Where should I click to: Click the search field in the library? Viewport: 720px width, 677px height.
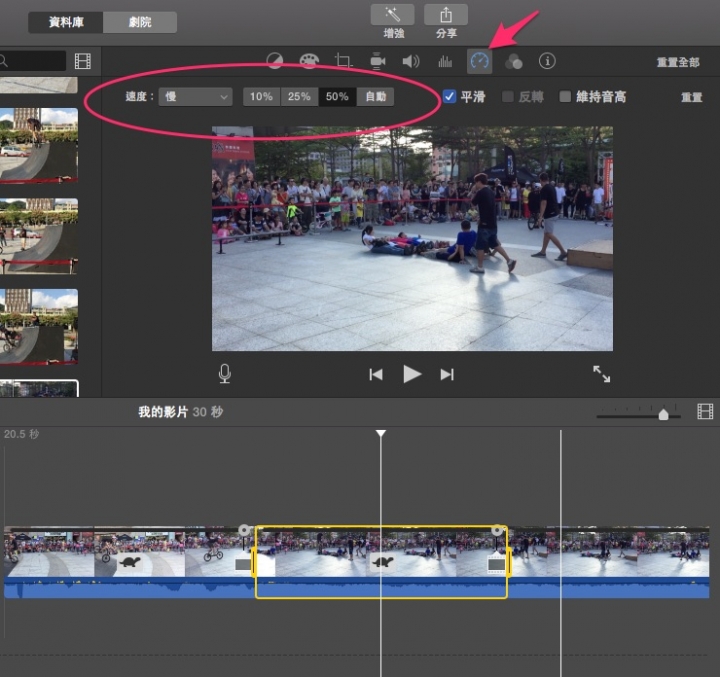33,61
